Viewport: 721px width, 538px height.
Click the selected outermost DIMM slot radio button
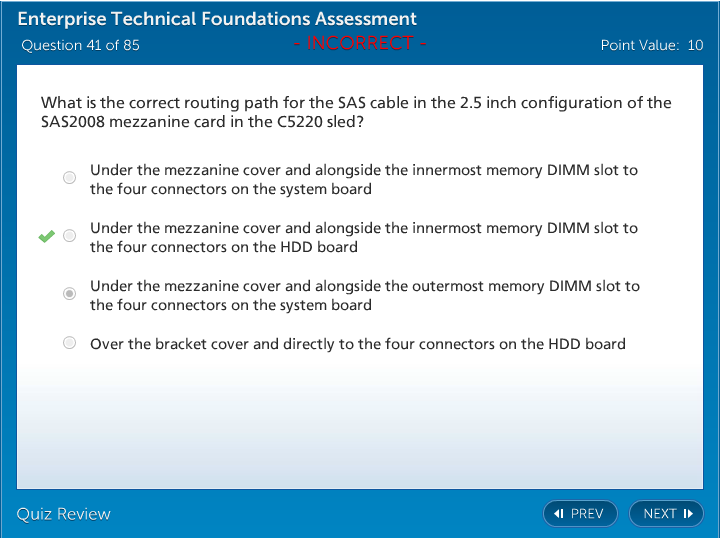69,294
